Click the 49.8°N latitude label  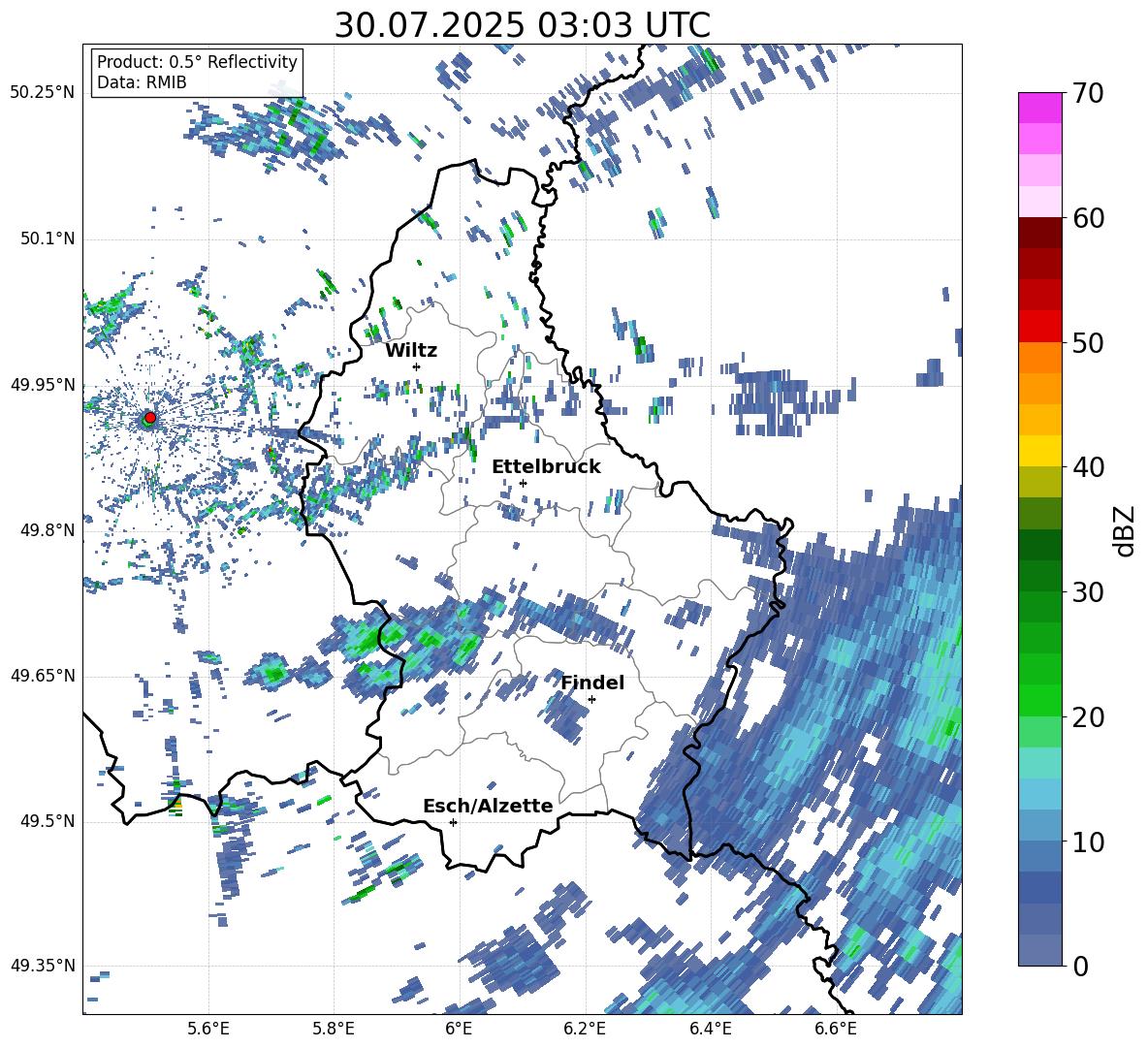(48, 530)
